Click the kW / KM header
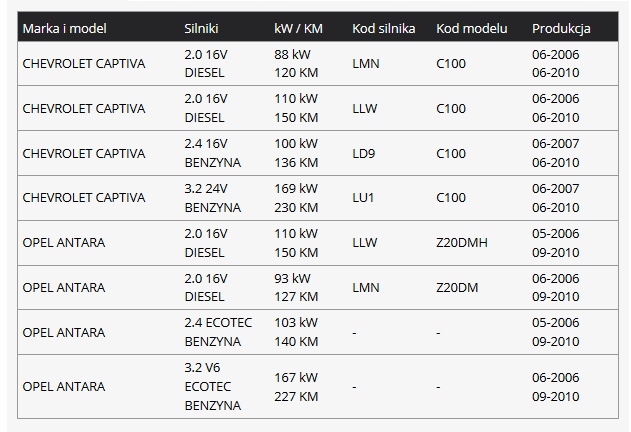Screen dimensions: 631x432 point(298,29)
